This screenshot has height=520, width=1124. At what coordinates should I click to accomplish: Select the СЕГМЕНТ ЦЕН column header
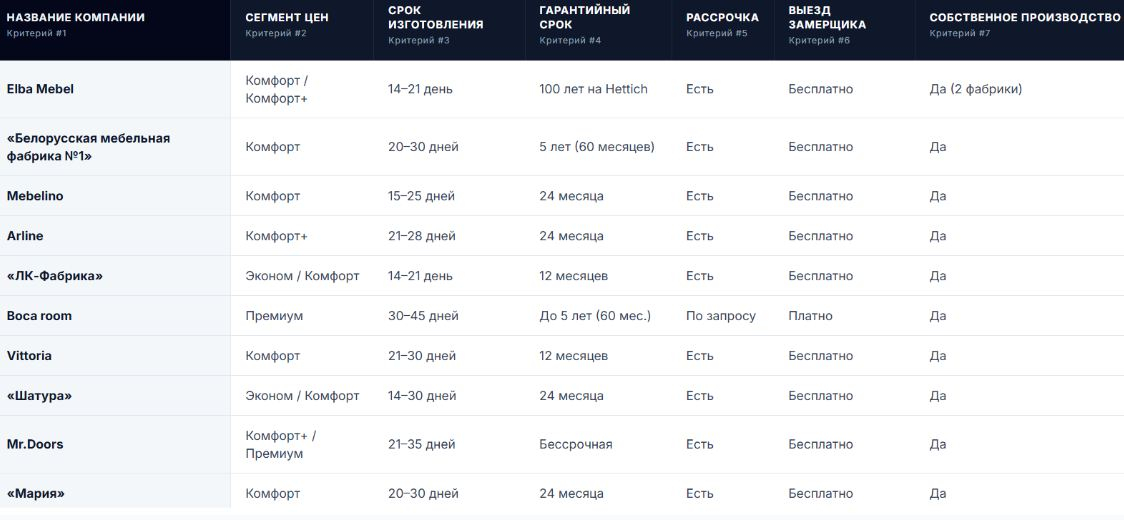[287, 17]
